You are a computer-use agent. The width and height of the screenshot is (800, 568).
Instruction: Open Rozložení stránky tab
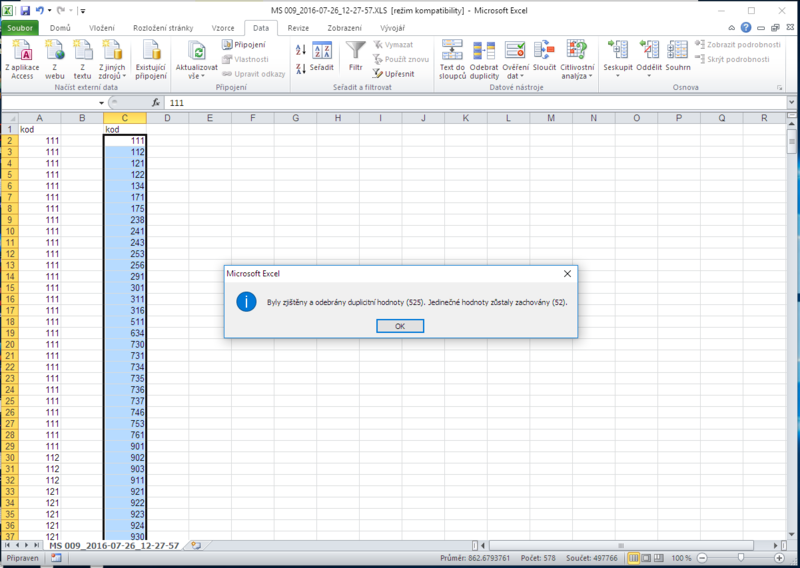(x=163, y=28)
